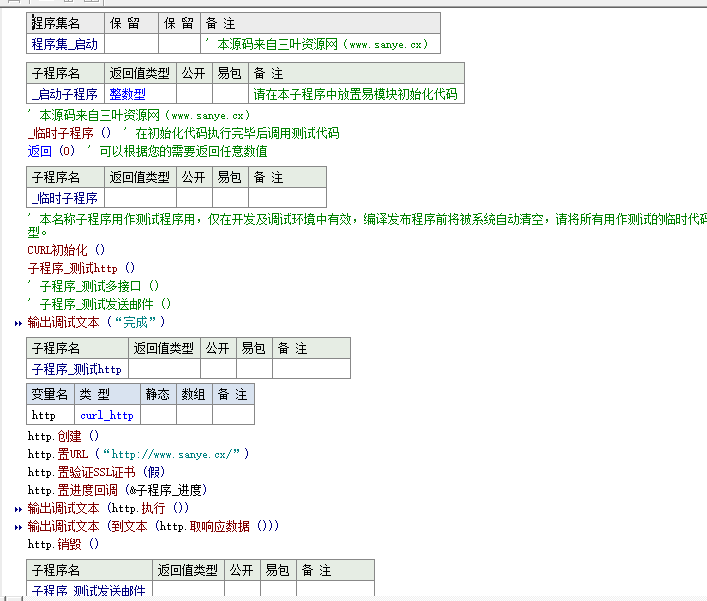Click the http.销毁 () code line
The height and width of the screenshot is (601, 707).
(x=64, y=544)
